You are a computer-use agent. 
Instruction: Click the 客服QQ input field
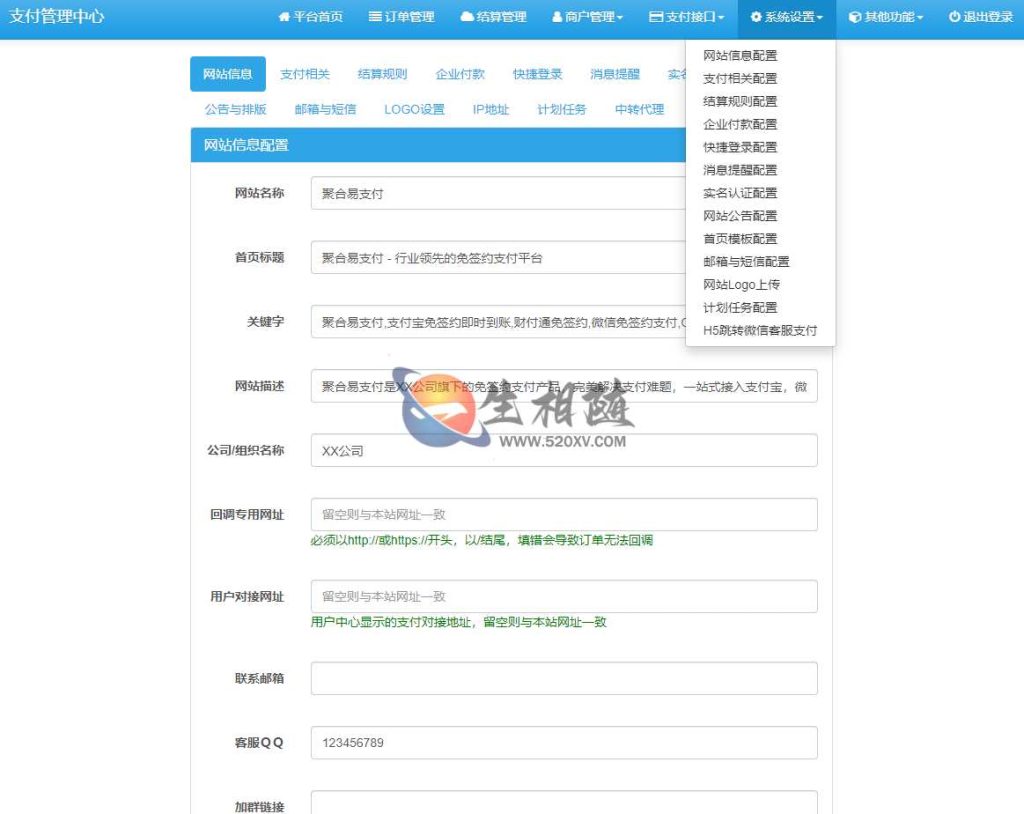click(565, 742)
